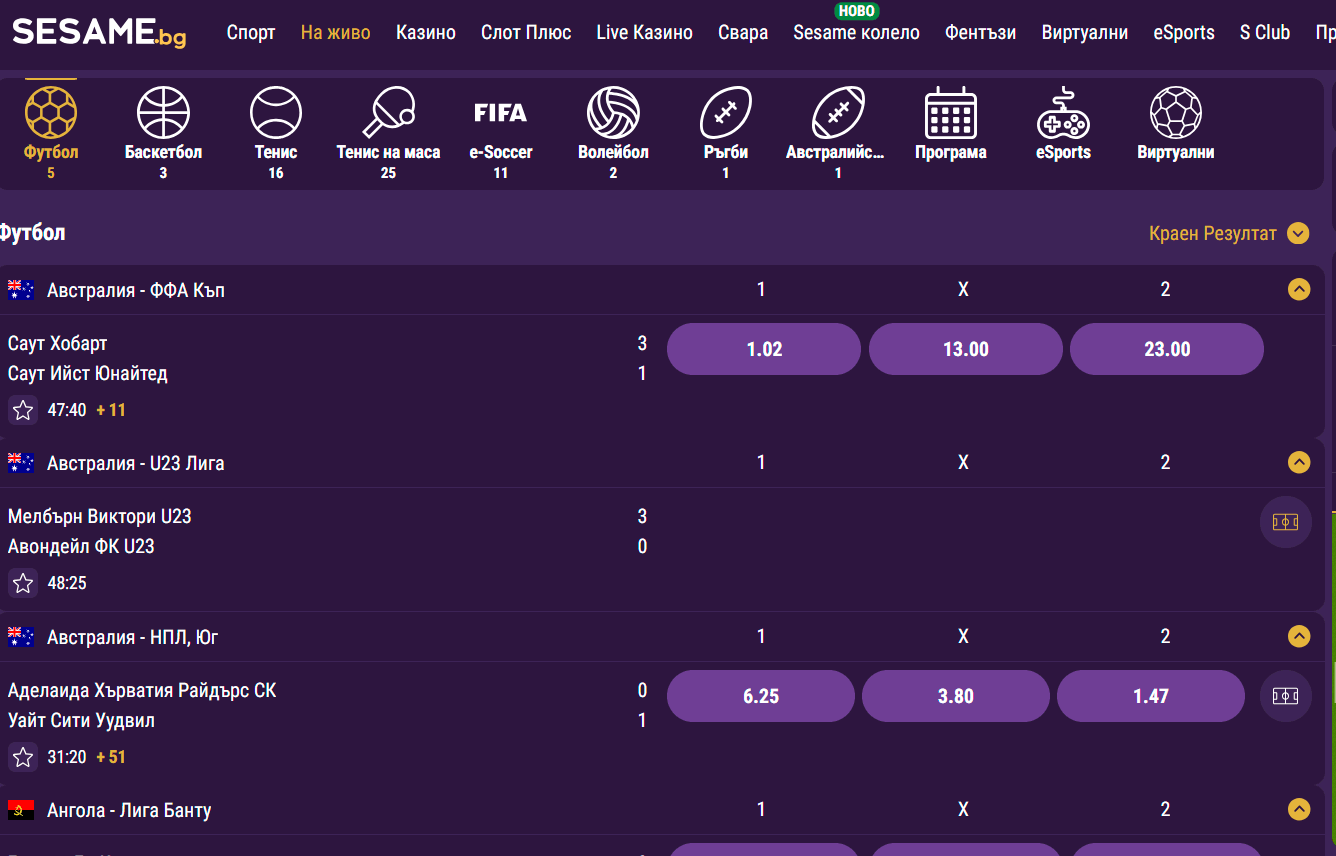Select the FIFA e-Soccer icon

click(500, 112)
